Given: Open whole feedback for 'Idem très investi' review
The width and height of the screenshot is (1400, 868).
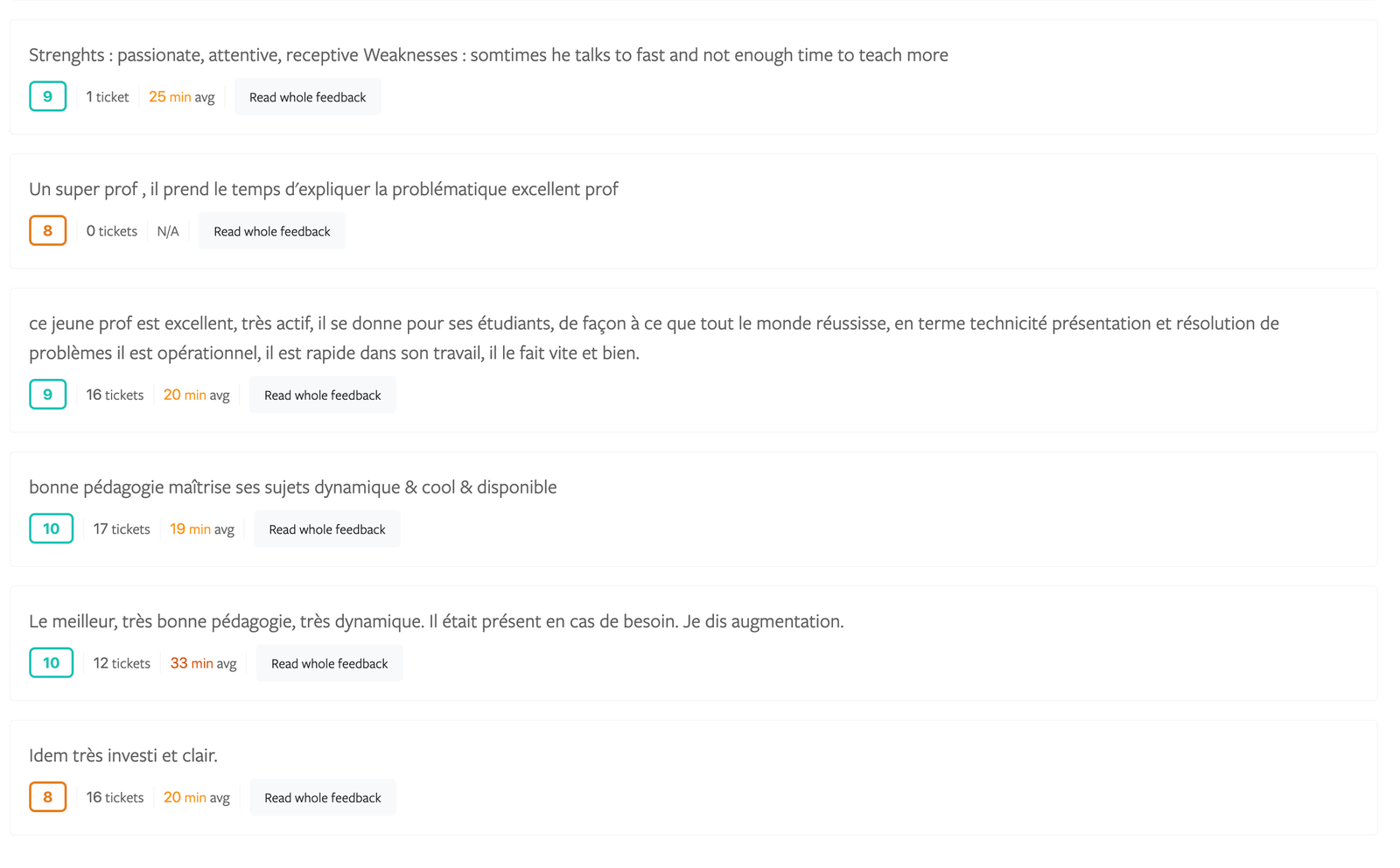Looking at the screenshot, I should (x=322, y=798).
